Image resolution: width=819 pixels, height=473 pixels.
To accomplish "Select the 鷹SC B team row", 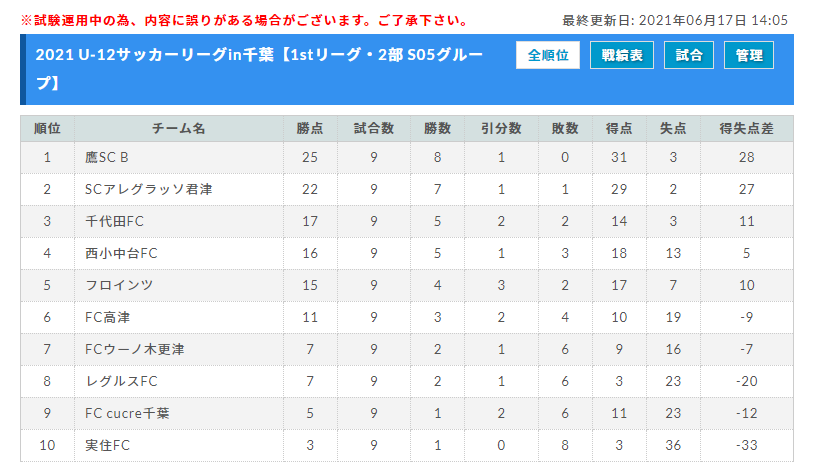I will pyautogui.click(x=407, y=157).
